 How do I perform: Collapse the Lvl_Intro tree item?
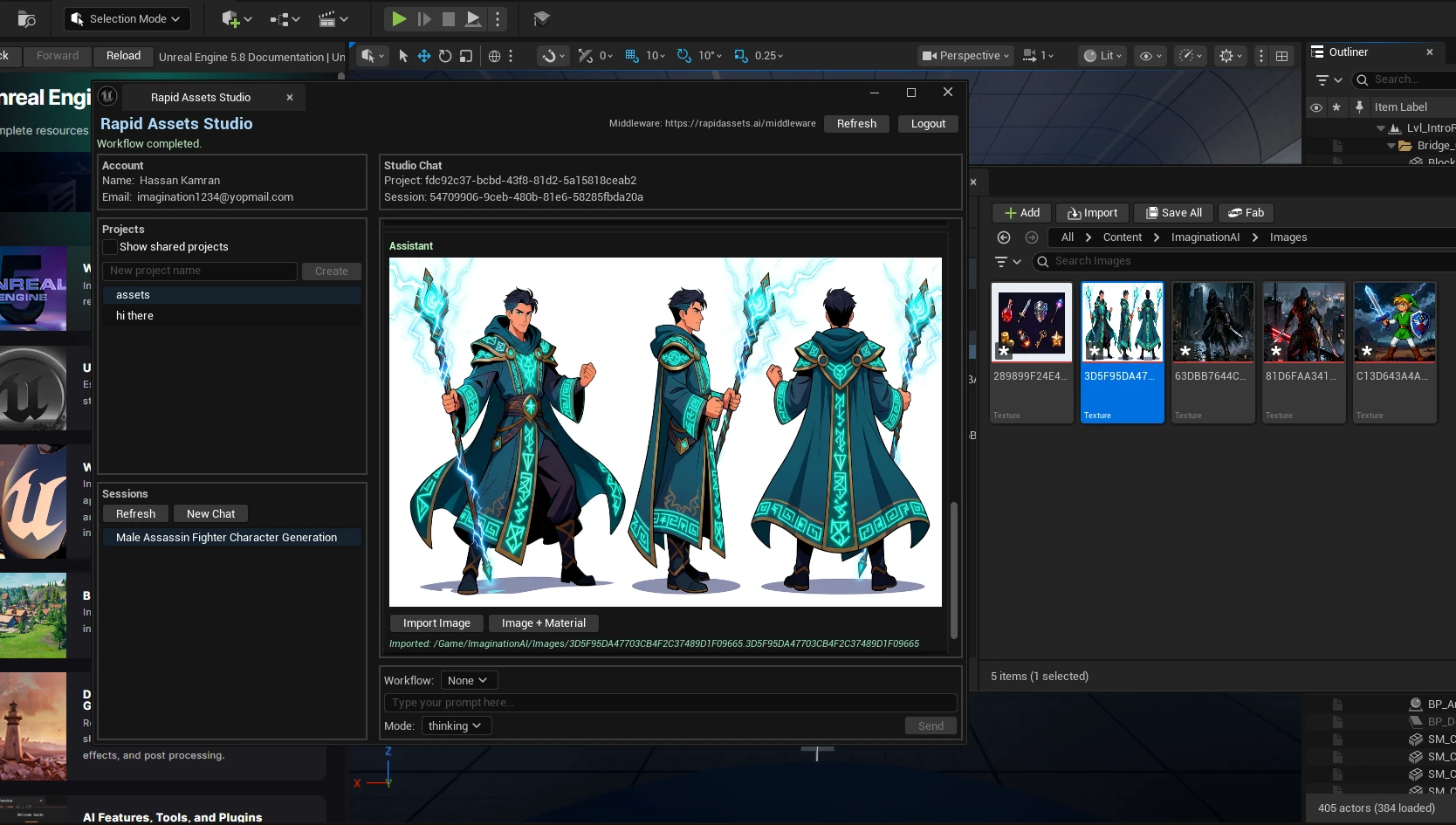(1381, 128)
